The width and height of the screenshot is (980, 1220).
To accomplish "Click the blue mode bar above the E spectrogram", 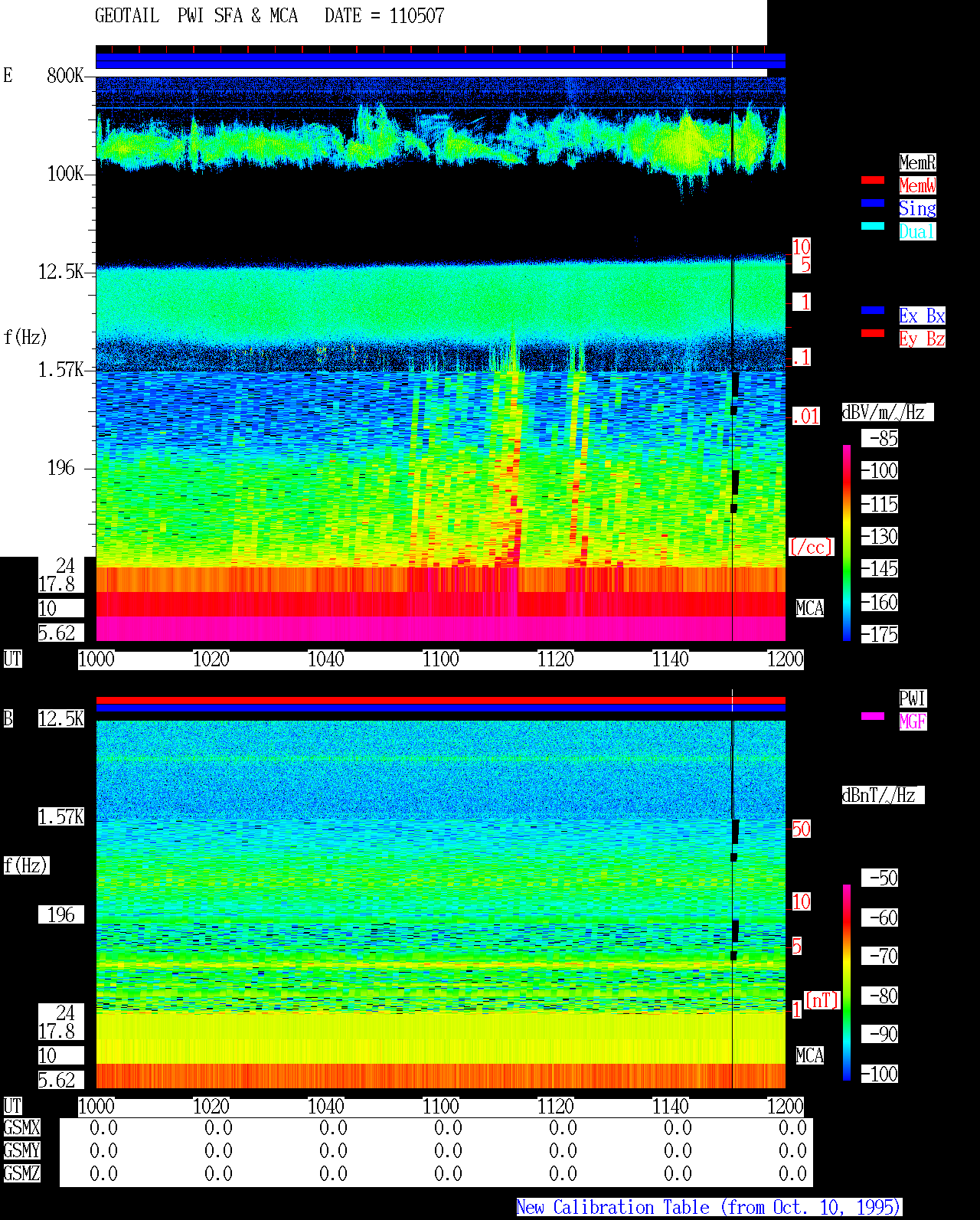I will click(440, 61).
